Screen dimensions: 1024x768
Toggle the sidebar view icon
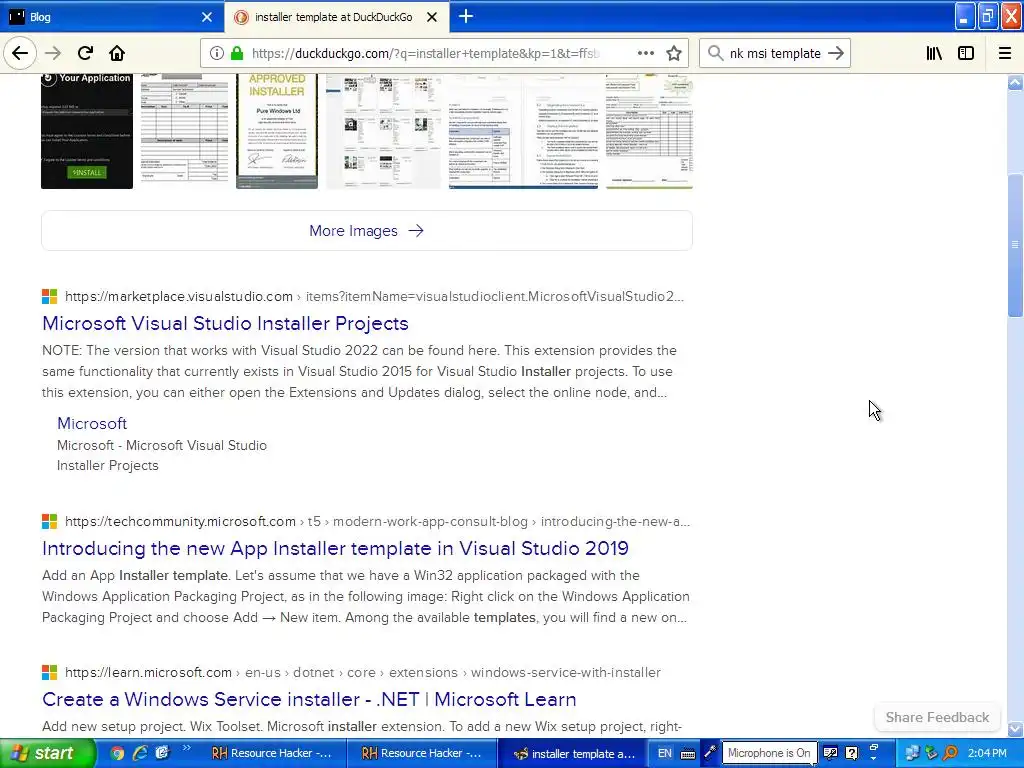click(966, 53)
